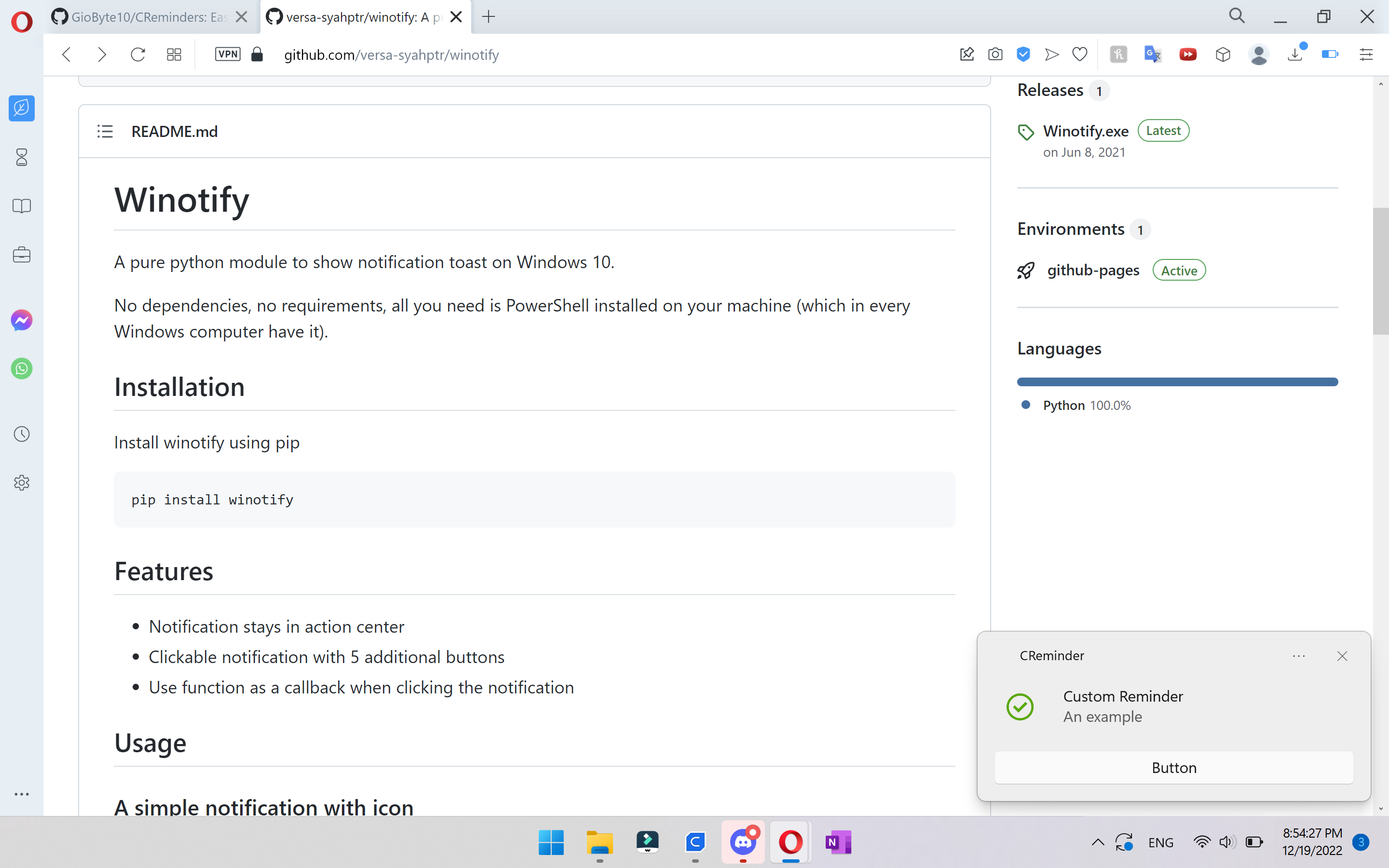
Task: Expand CReminder notification options ellipsis
Action: coord(1298,656)
